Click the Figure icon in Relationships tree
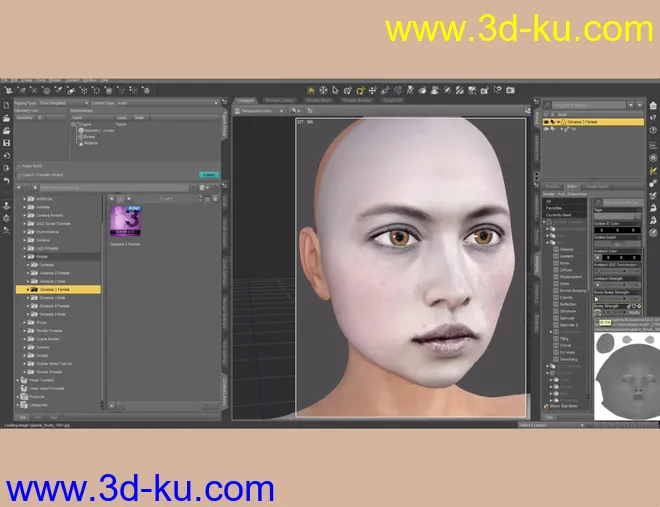 tap(77, 125)
